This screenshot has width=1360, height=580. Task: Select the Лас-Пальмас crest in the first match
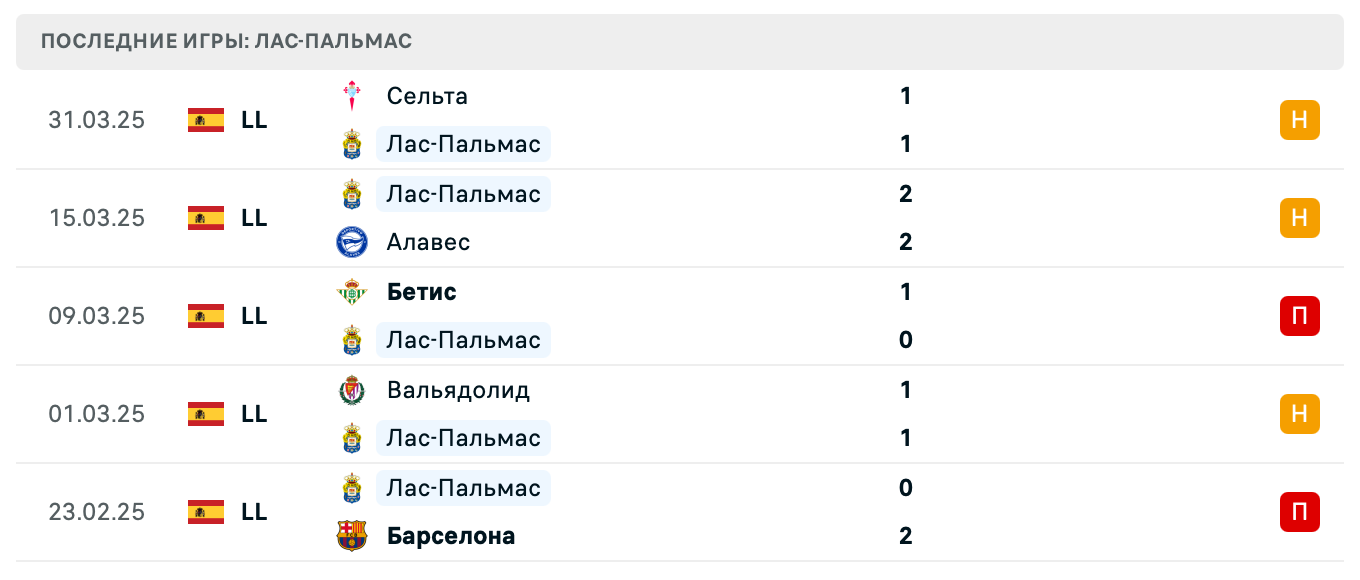(x=351, y=144)
